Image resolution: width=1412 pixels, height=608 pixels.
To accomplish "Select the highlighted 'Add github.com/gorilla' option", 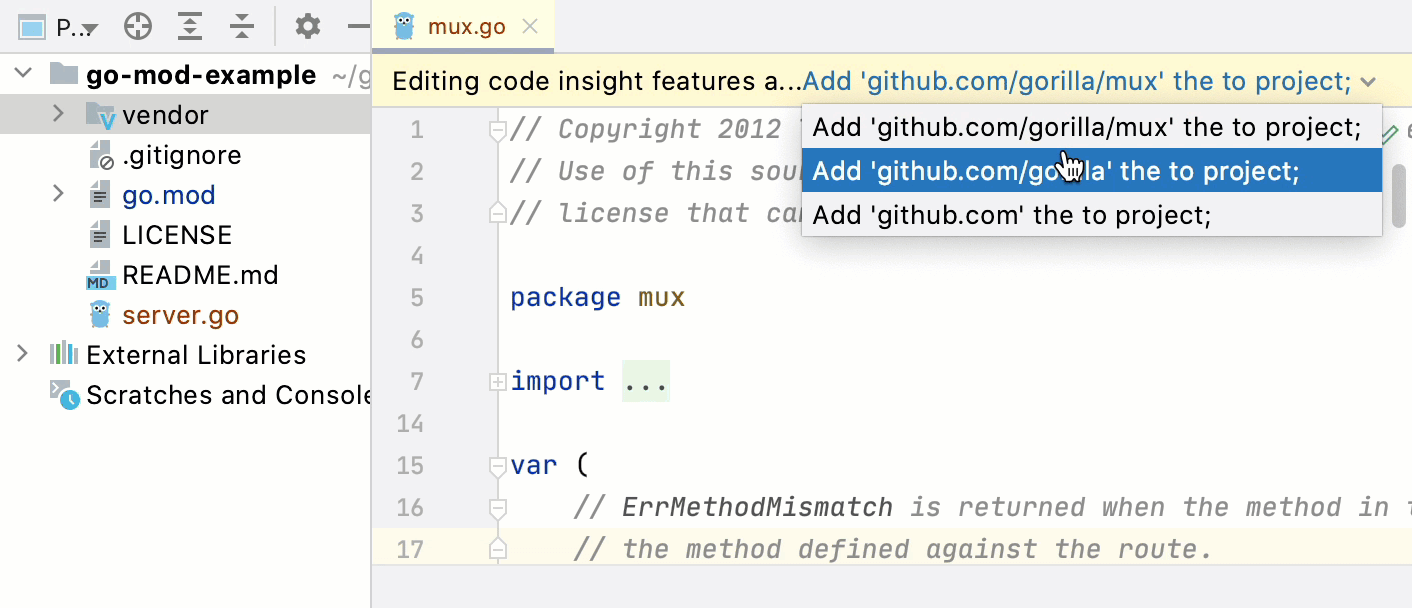I will 1090,170.
